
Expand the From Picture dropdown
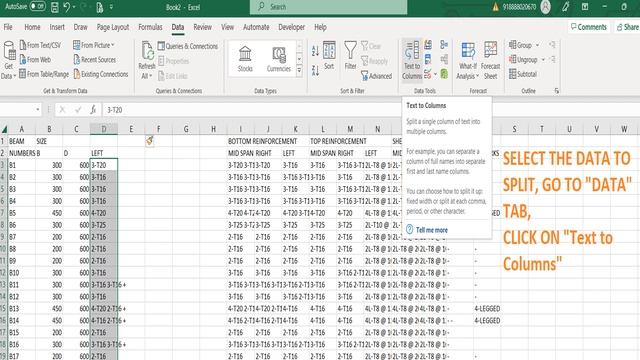point(113,45)
